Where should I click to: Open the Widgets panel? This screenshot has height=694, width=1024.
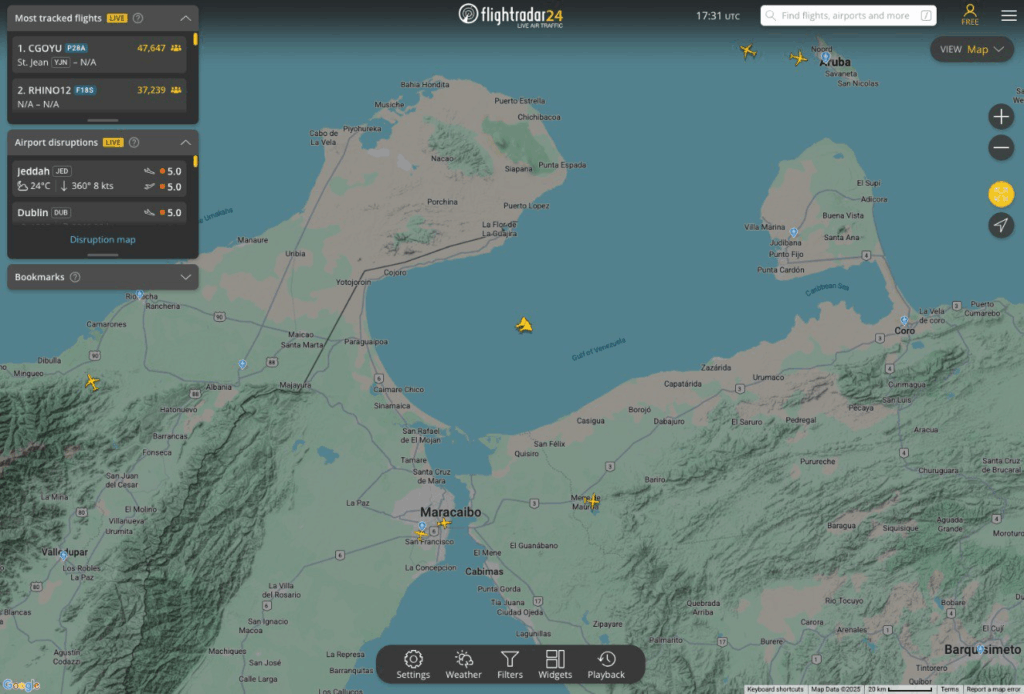click(x=555, y=664)
